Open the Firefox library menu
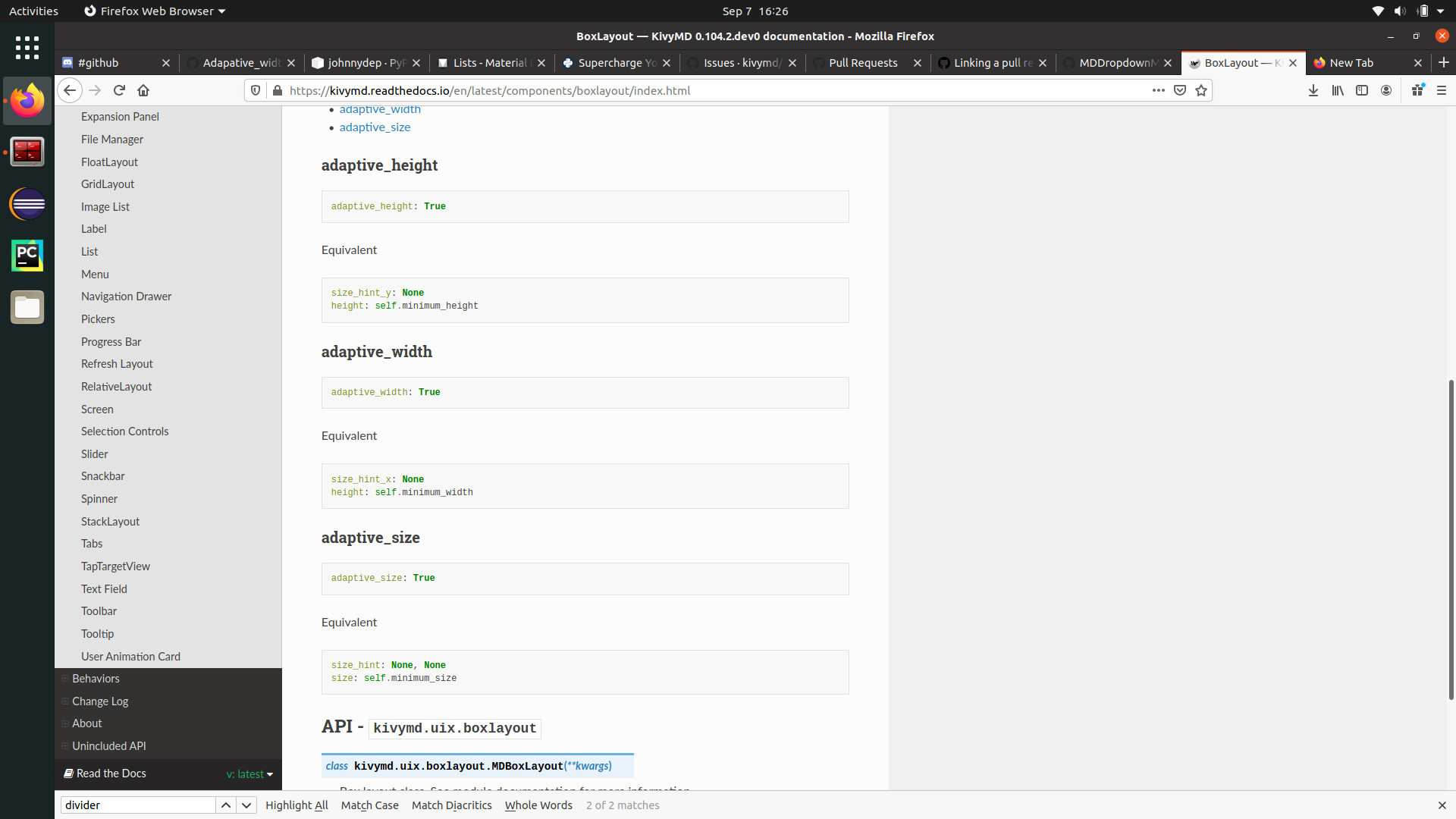The width and height of the screenshot is (1456, 819). point(1337,90)
